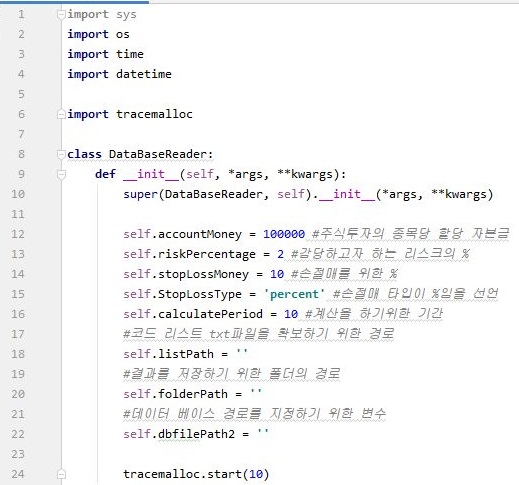Click tracemalloc.start(10) call

point(196,474)
